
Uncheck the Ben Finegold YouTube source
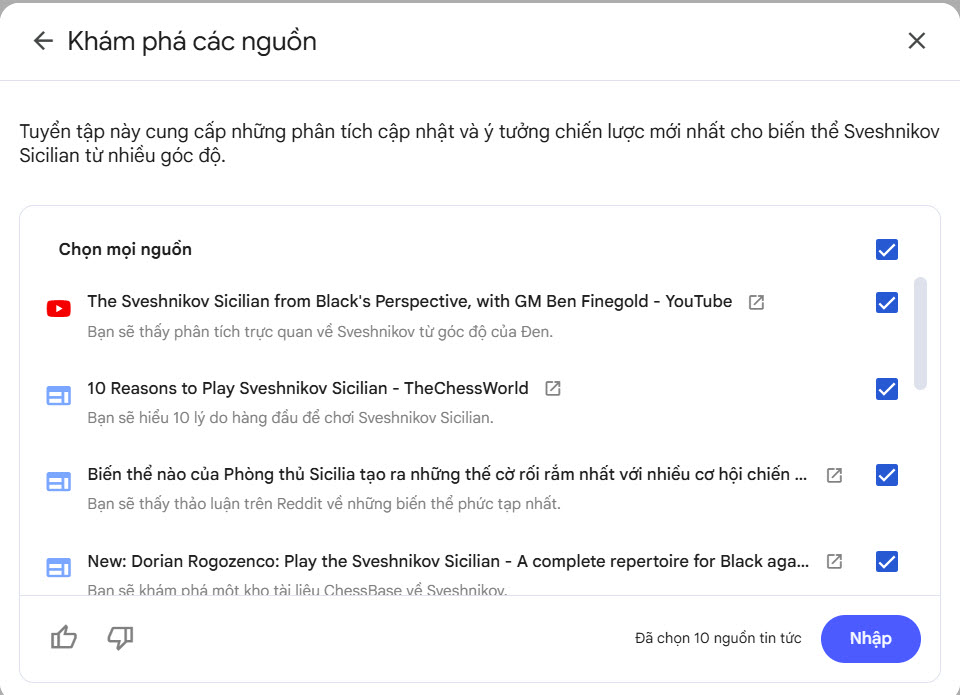tap(886, 302)
